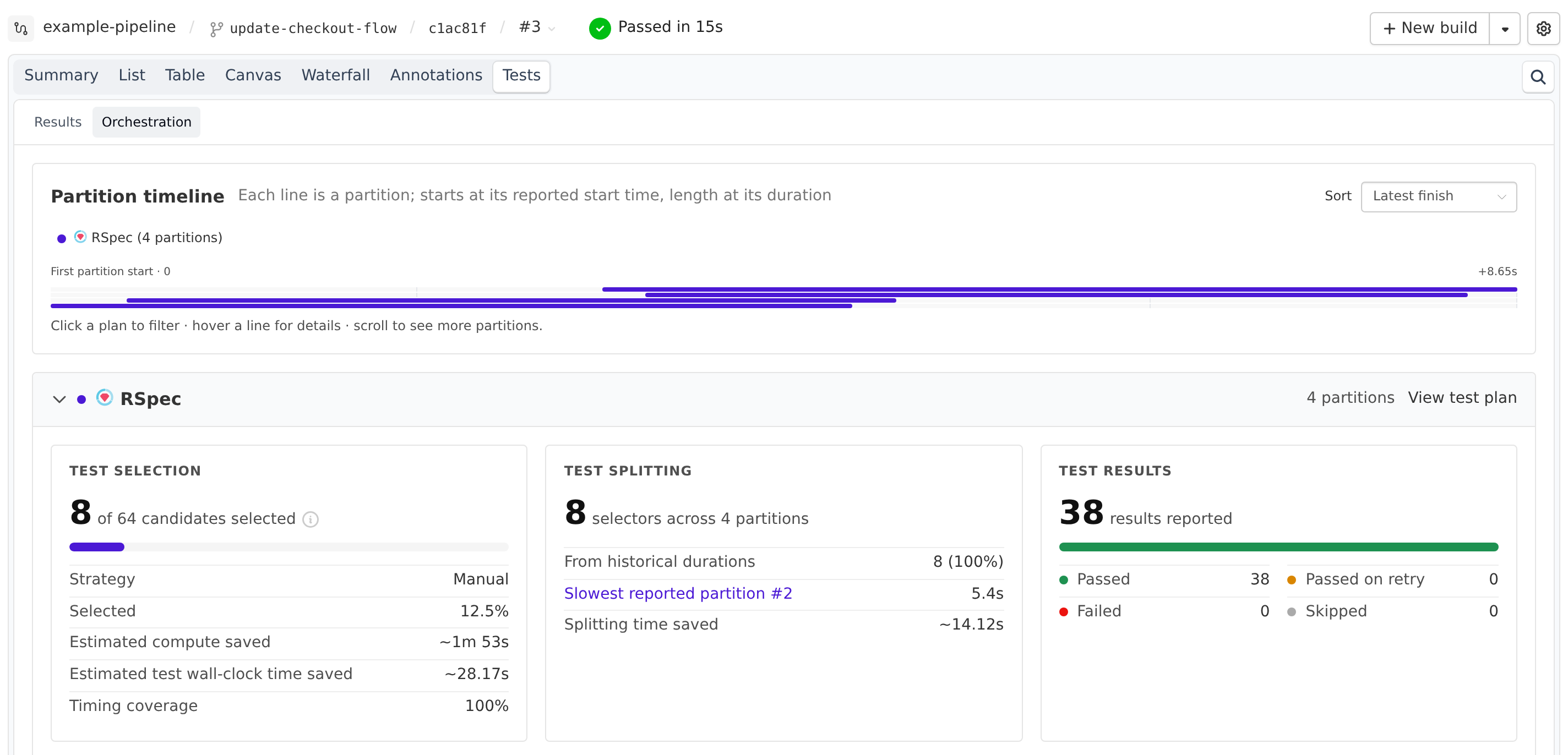Toggle the RSpec (4 partitions) plan filter

139,237
